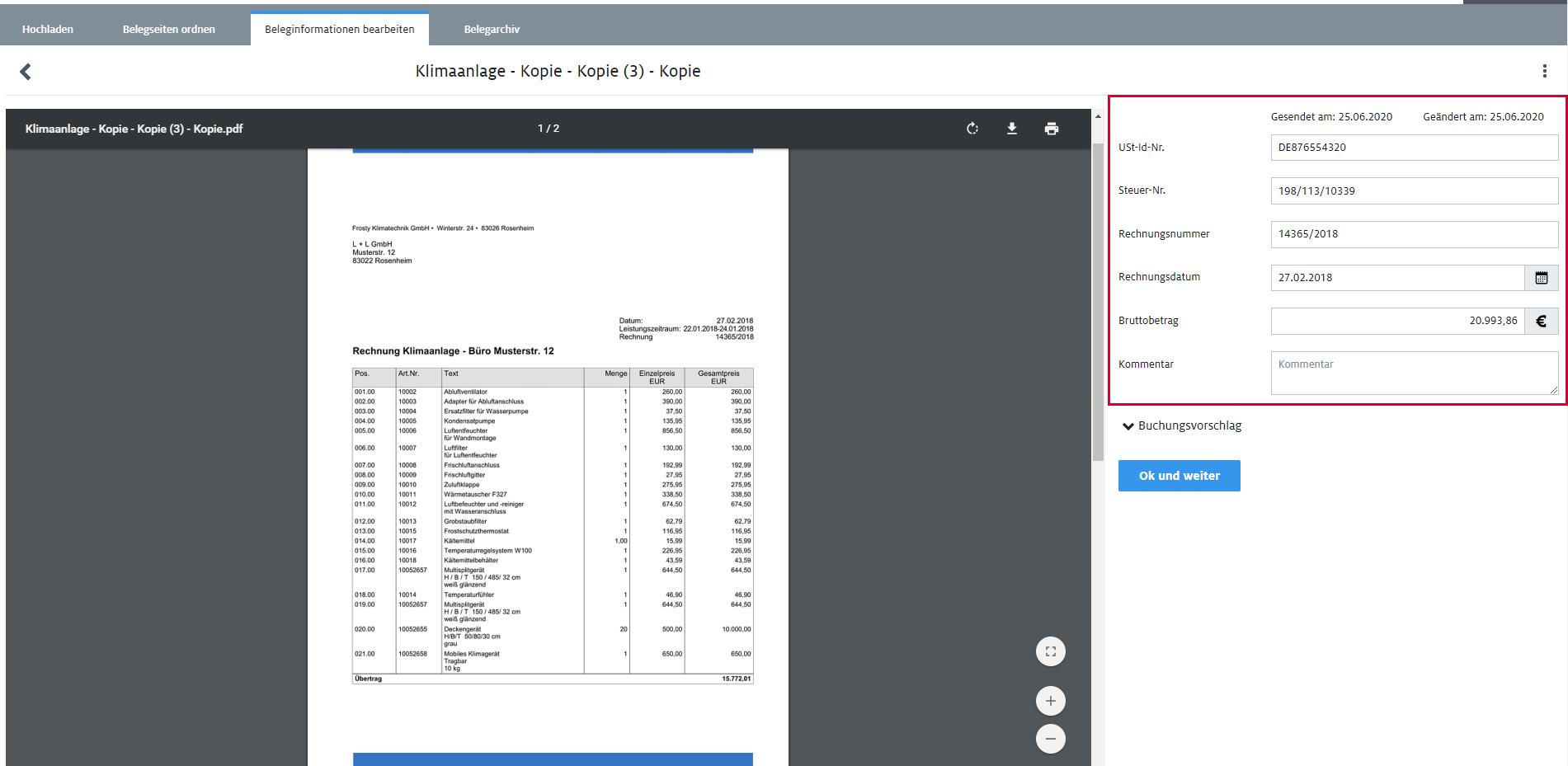Expand the Buchungsvorschlag section
Image resolution: width=1568 pixels, height=766 pixels.
(1181, 426)
